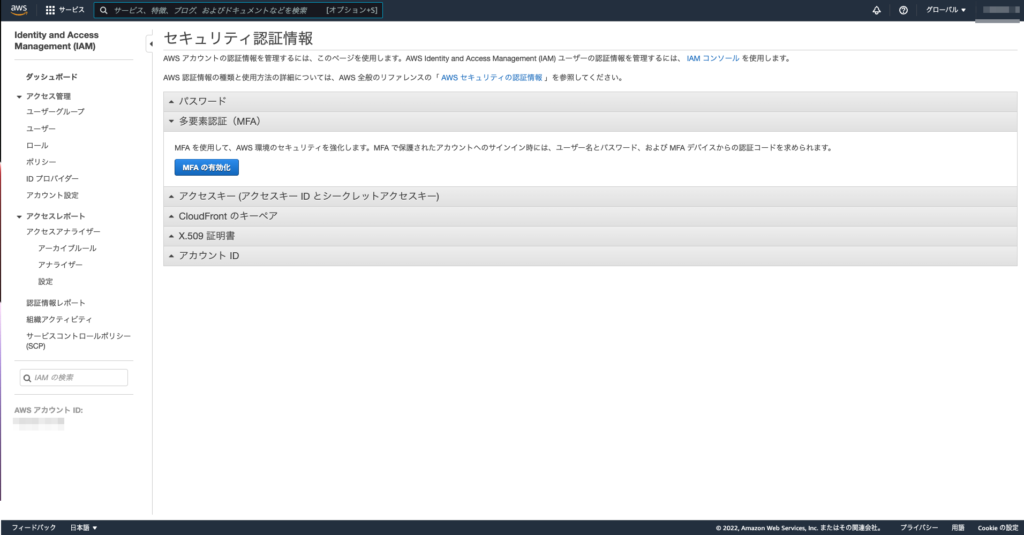Image resolution: width=1024 pixels, height=535 pixels.
Task: Collapse the アクセス管理 sidebar group
Action: pyautogui.click(x=19, y=96)
